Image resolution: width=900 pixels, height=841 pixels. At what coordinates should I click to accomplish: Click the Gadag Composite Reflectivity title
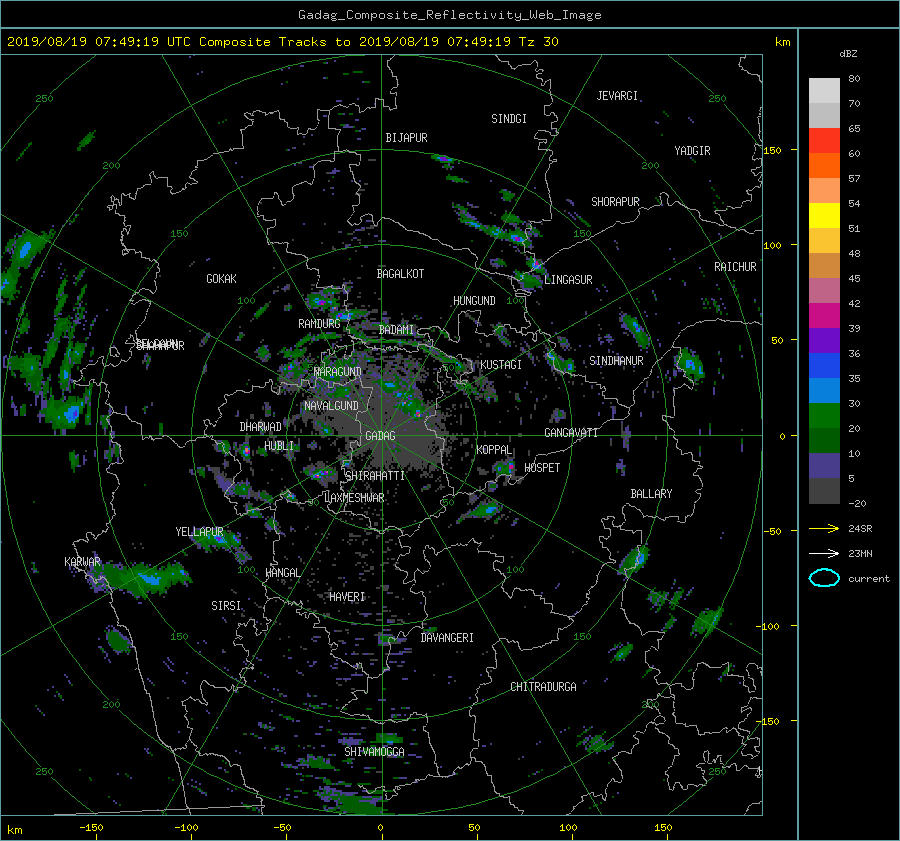tap(449, 15)
